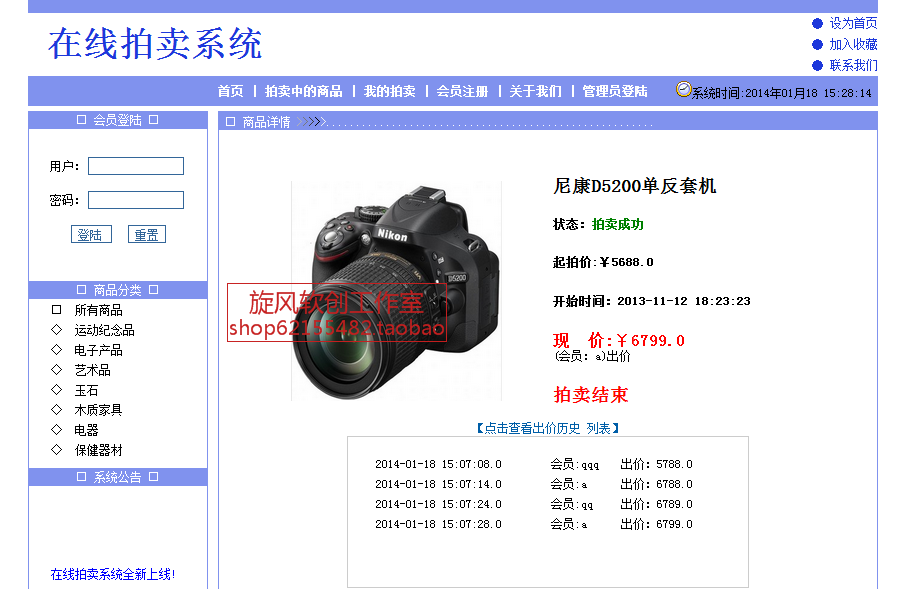The width and height of the screenshot is (908, 589).
Task: Click the diamond icon beside 运动纪念品
Action: [56, 330]
